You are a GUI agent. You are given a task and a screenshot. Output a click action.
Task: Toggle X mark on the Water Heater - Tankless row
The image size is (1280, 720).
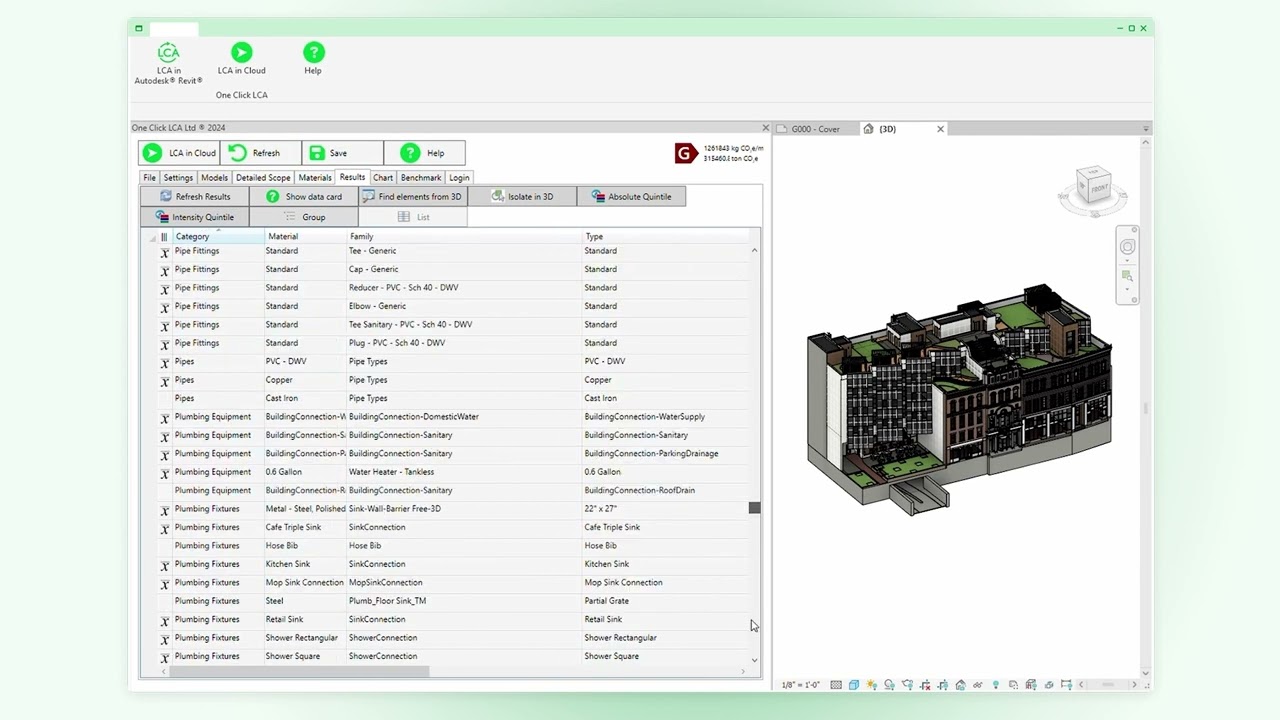(x=165, y=473)
